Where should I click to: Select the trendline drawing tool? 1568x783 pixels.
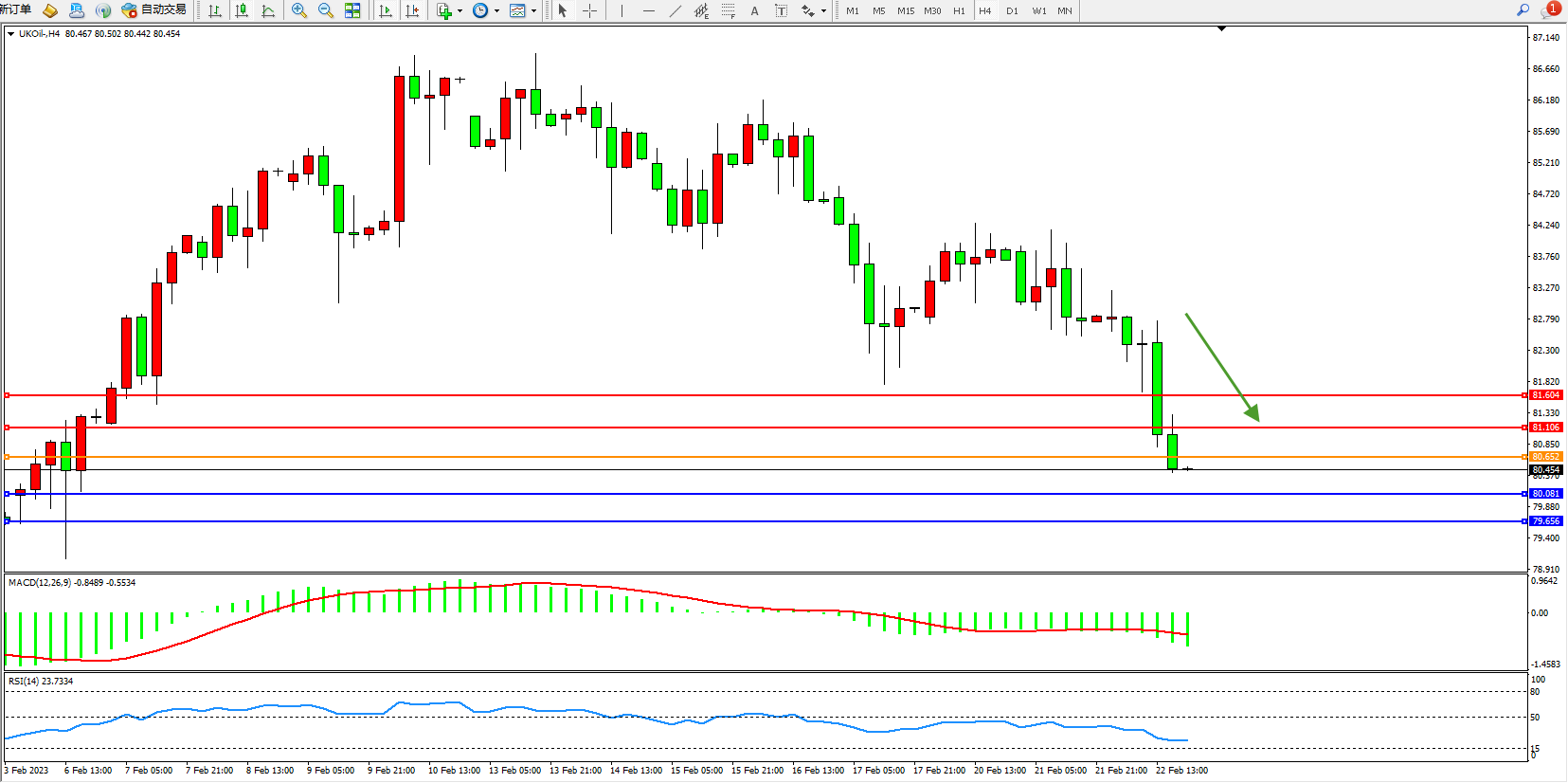pos(675,10)
